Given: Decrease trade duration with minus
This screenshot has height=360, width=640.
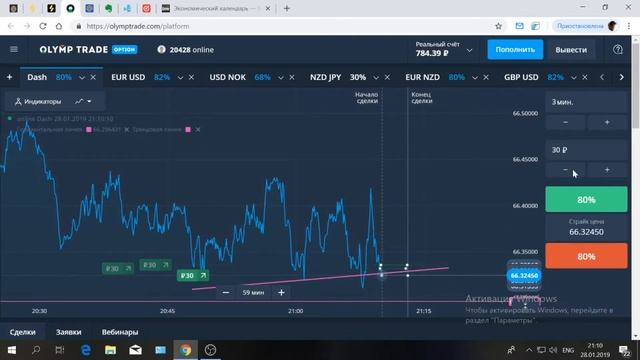Looking at the screenshot, I should 565,122.
